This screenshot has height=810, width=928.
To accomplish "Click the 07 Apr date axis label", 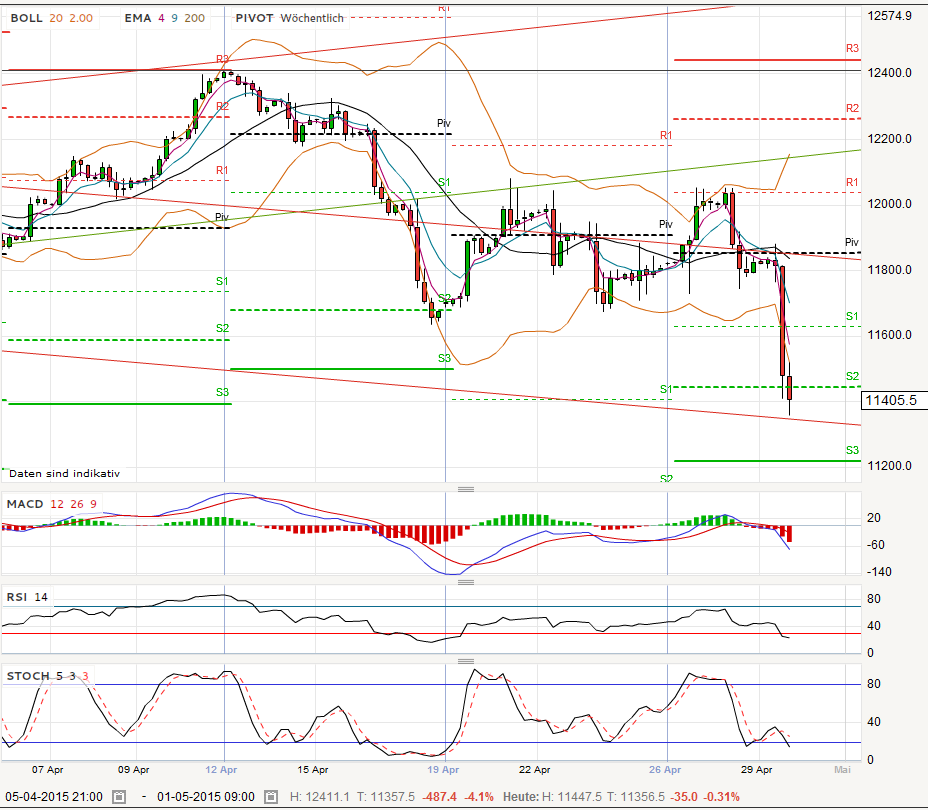I will [x=47, y=770].
